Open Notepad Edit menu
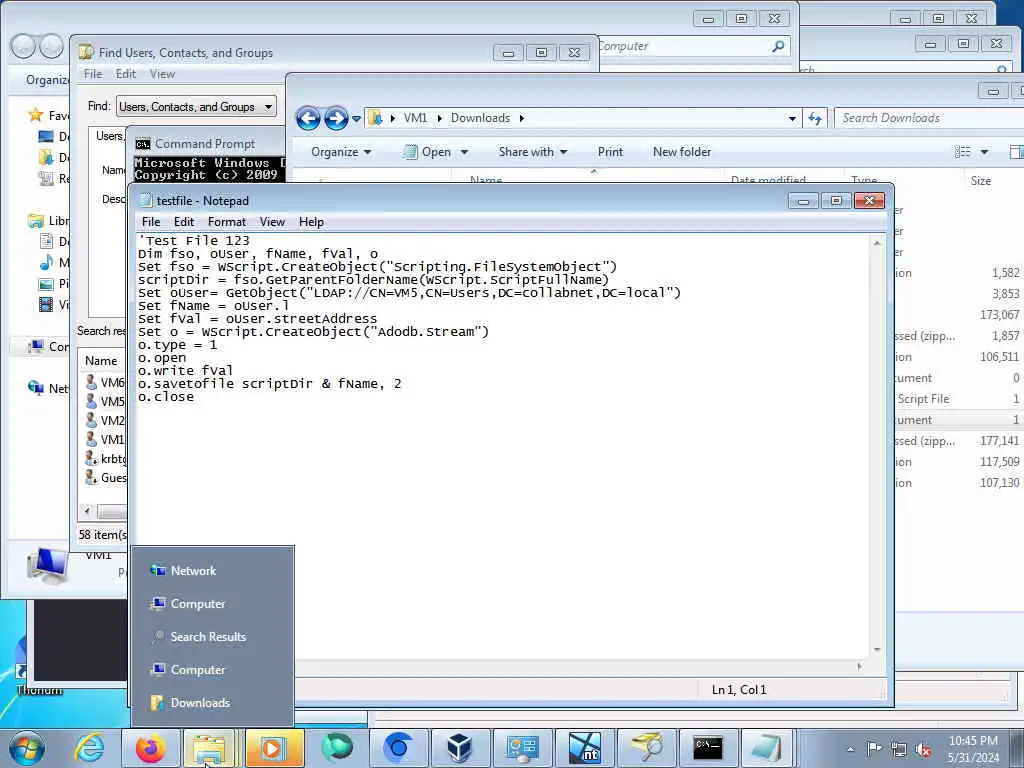 (184, 222)
